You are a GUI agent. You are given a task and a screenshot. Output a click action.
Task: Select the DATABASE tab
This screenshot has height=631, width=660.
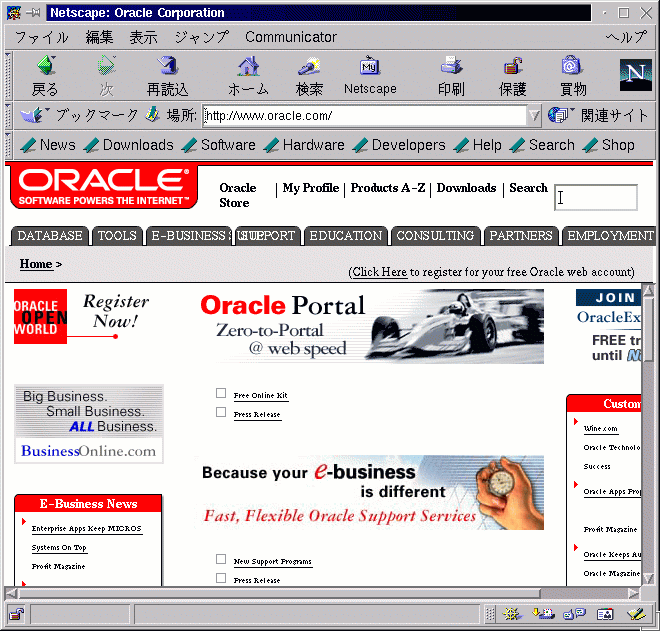50,236
